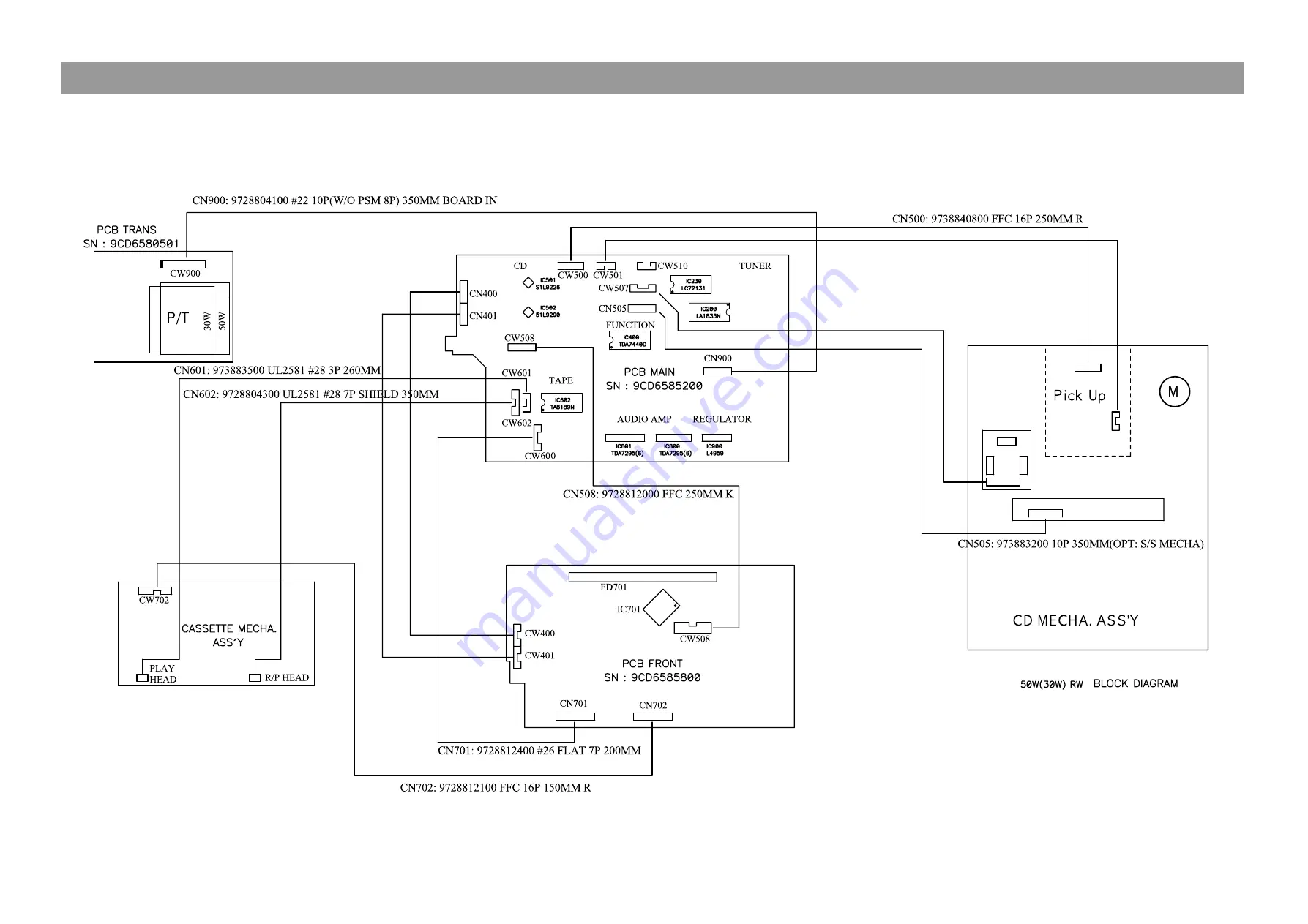The image size is (1308, 924).
Task: Click the CN505 10P 350MM cable description
Action: click(1081, 544)
